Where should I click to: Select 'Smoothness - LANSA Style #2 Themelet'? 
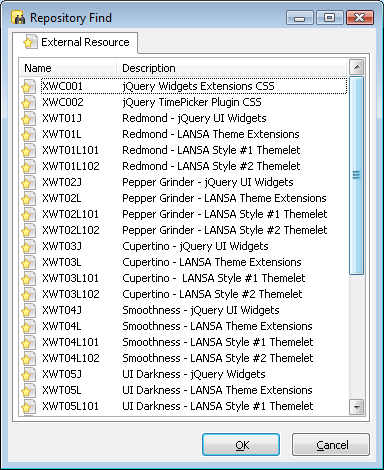[218, 358]
